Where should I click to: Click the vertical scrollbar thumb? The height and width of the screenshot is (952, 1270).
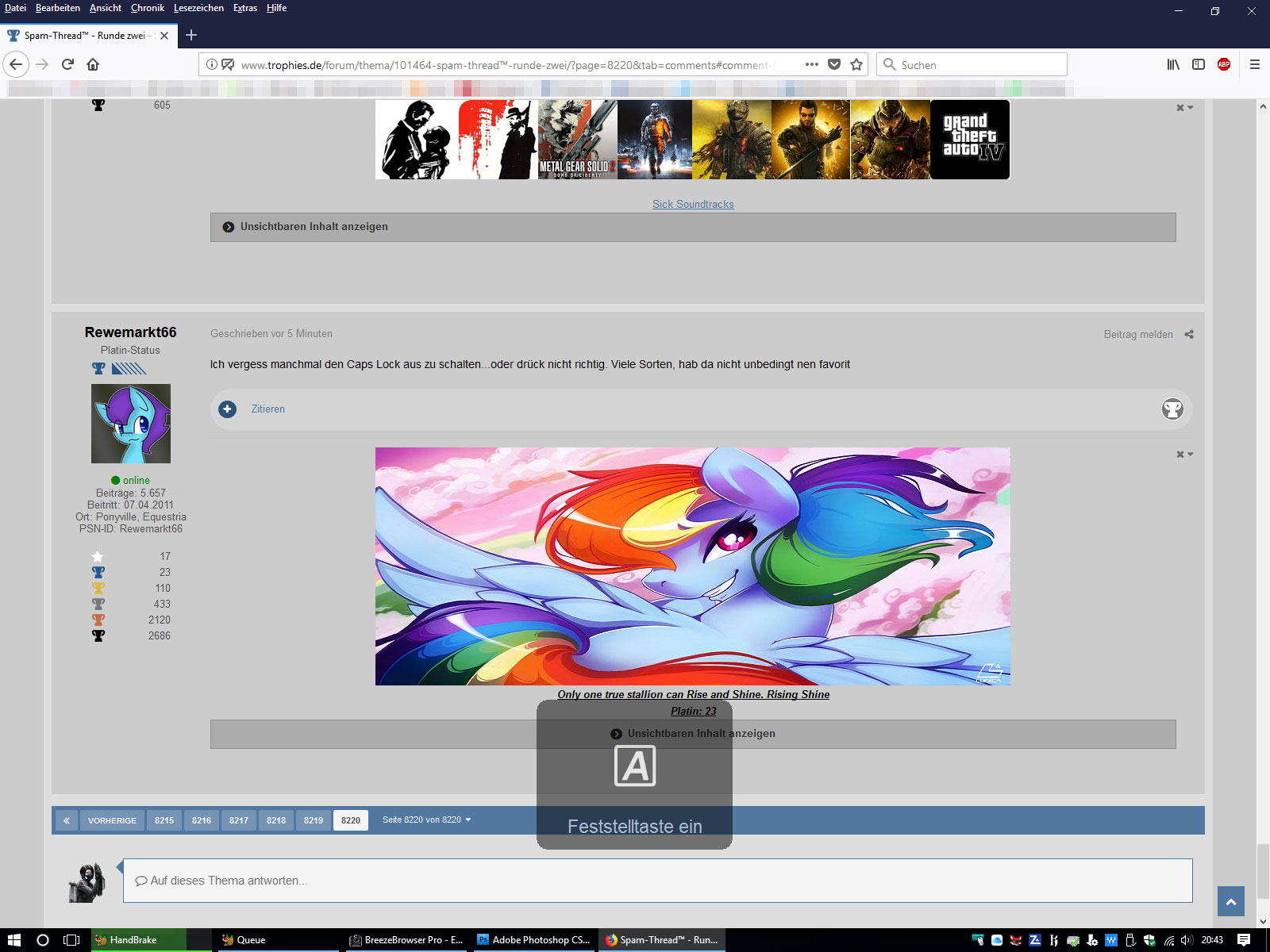click(1263, 871)
